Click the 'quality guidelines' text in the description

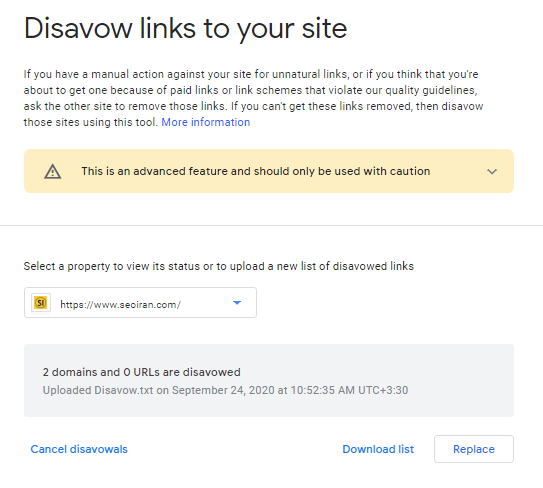click(431, 90)
